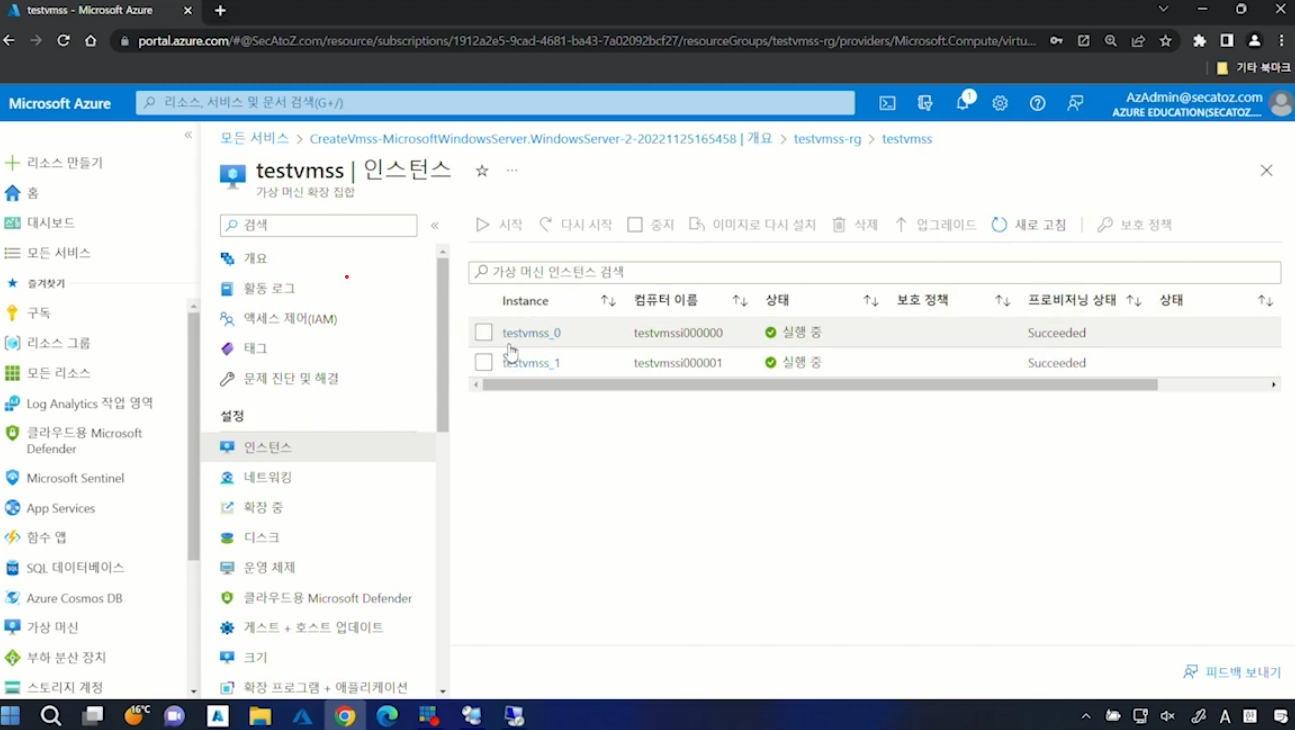Open File Explorer from the taskbar
1295x730 pixels.
click(x=260, y=716)
